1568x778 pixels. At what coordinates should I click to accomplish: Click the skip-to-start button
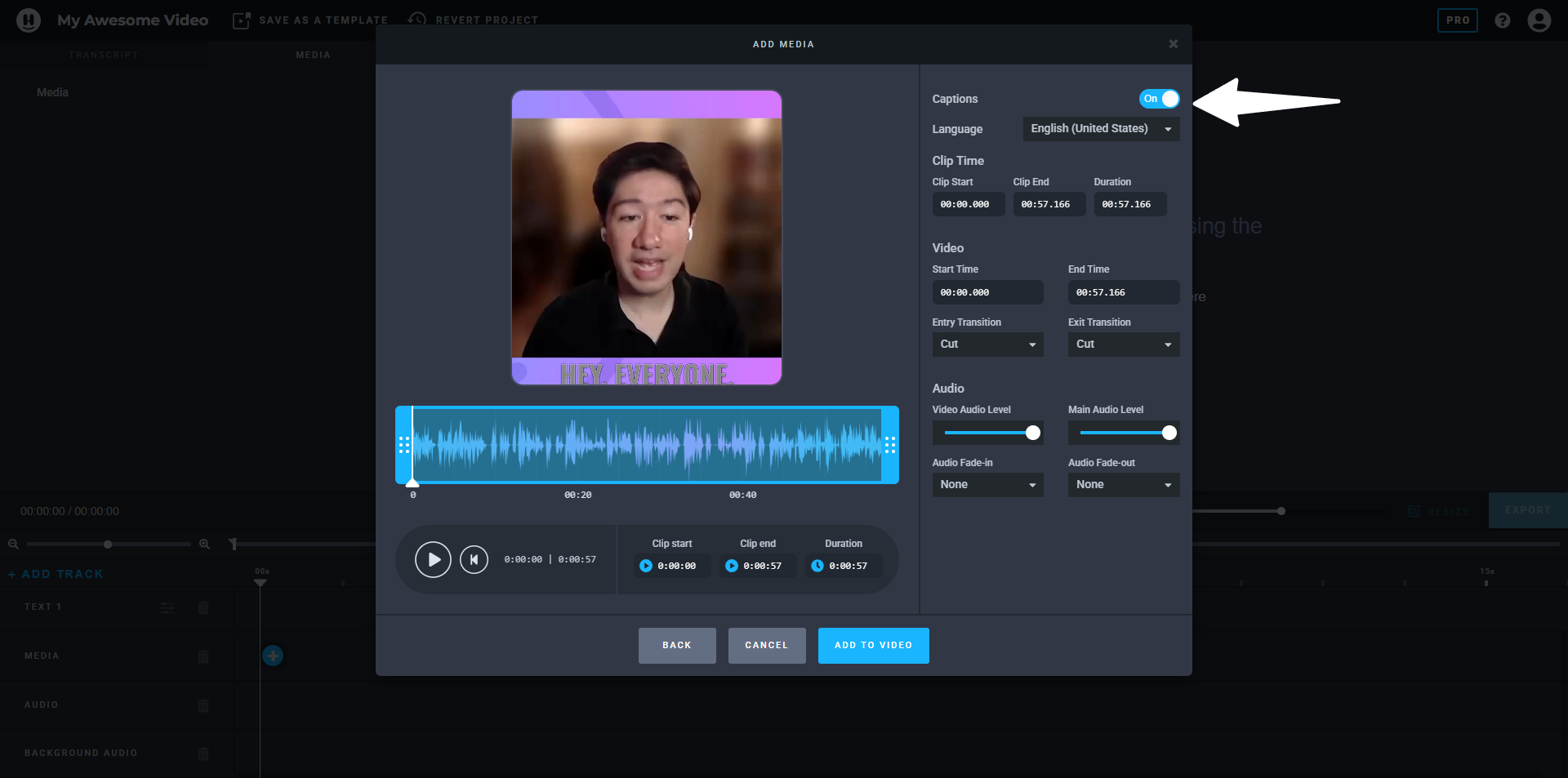pos(474,560)
